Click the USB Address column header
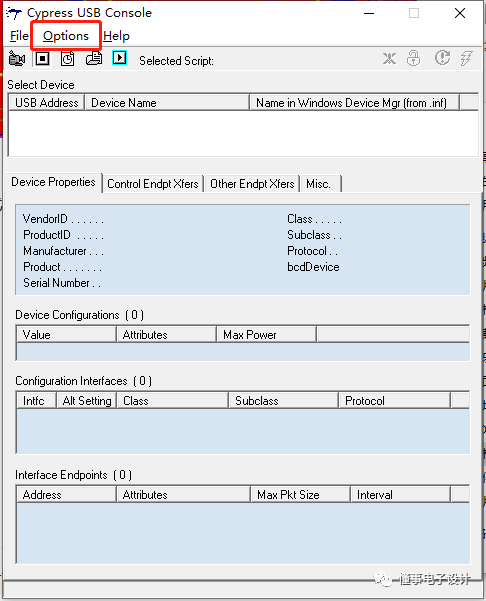Viewport: 486px width, 601px height. tap(46, 103)
